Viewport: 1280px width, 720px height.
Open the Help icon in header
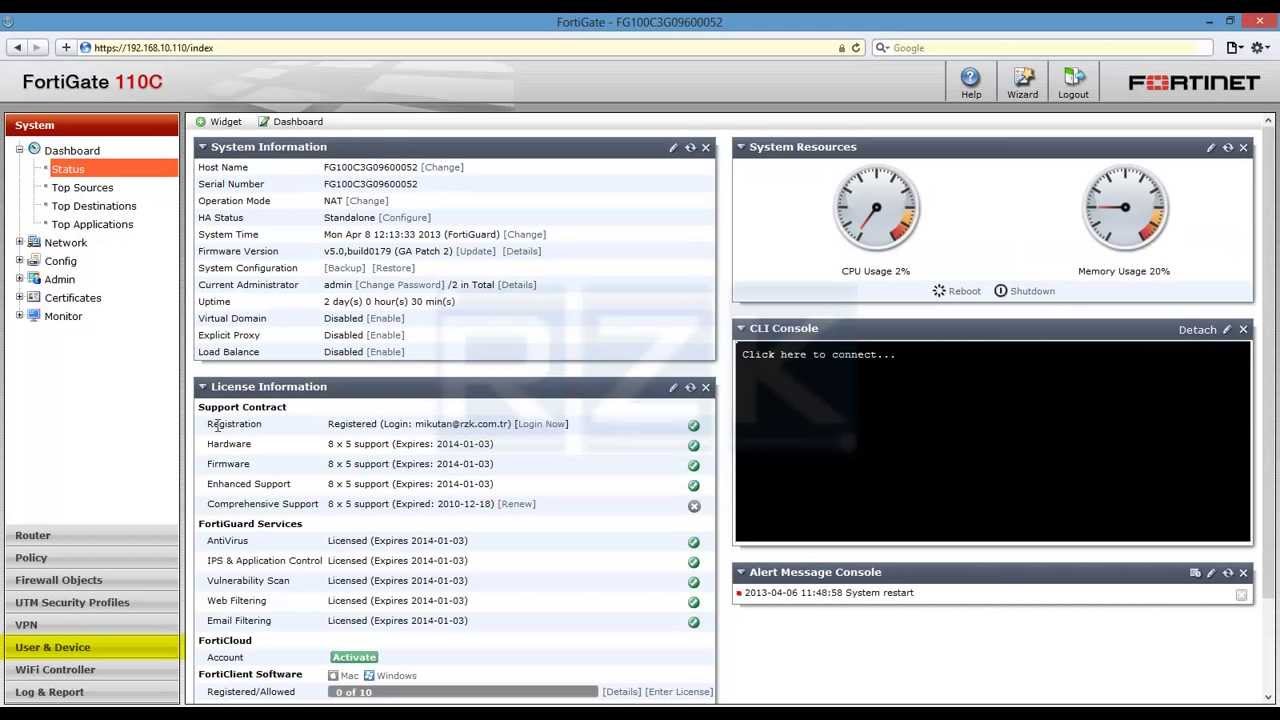tap(970, 82)
